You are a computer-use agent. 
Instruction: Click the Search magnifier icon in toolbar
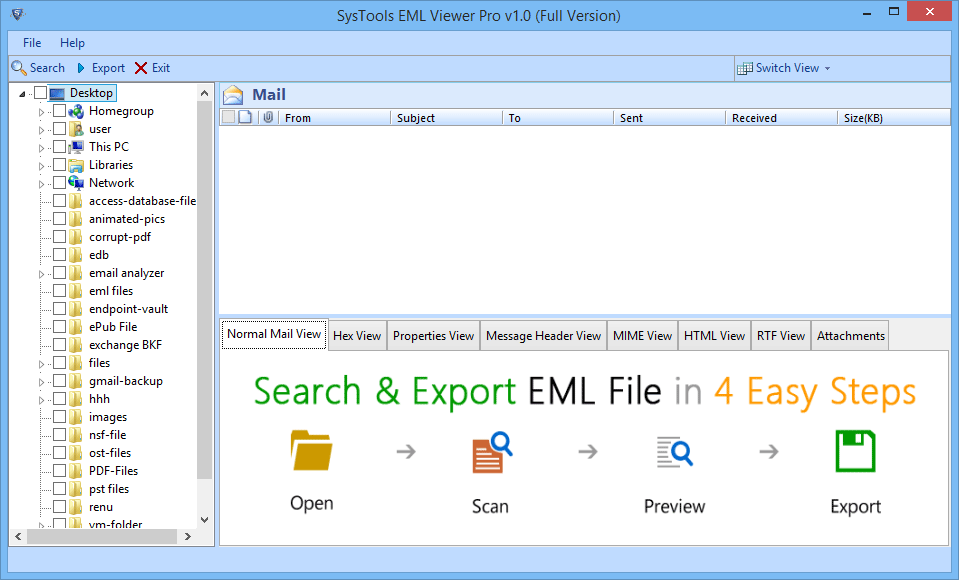[x=19, y=68]
